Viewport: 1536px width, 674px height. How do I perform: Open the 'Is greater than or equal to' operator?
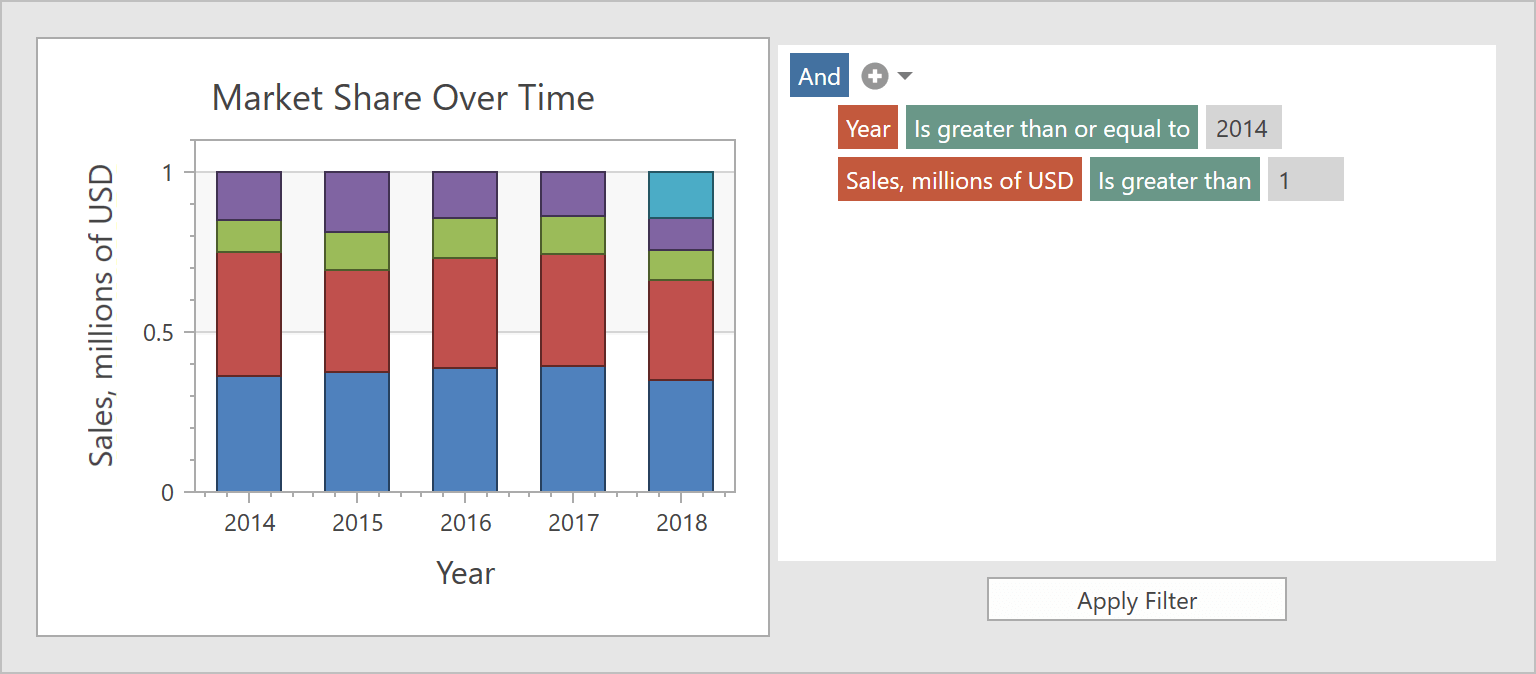coord(1051,128)
